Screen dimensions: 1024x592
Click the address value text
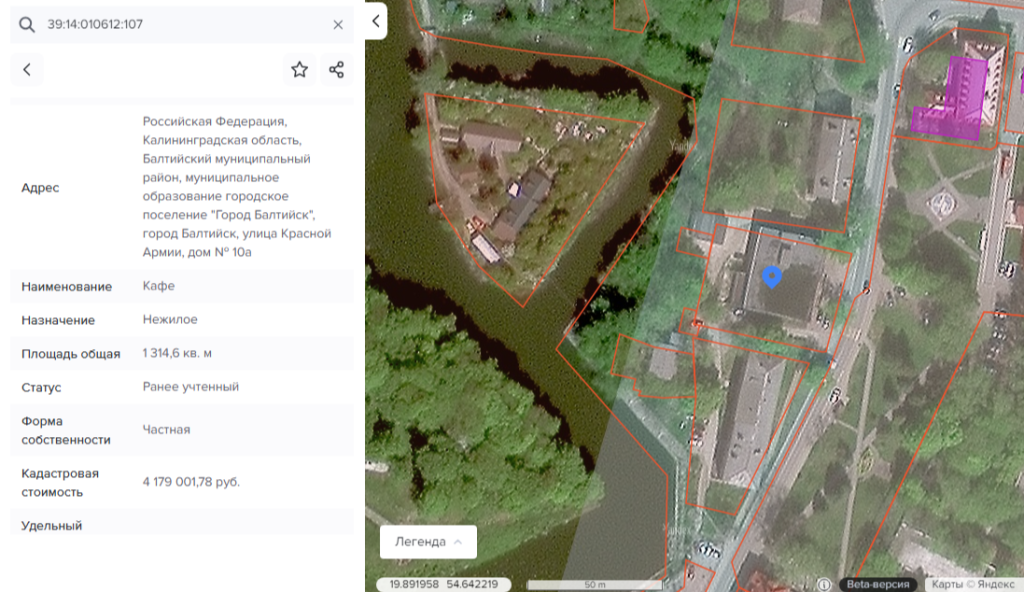tap(237, 186)
